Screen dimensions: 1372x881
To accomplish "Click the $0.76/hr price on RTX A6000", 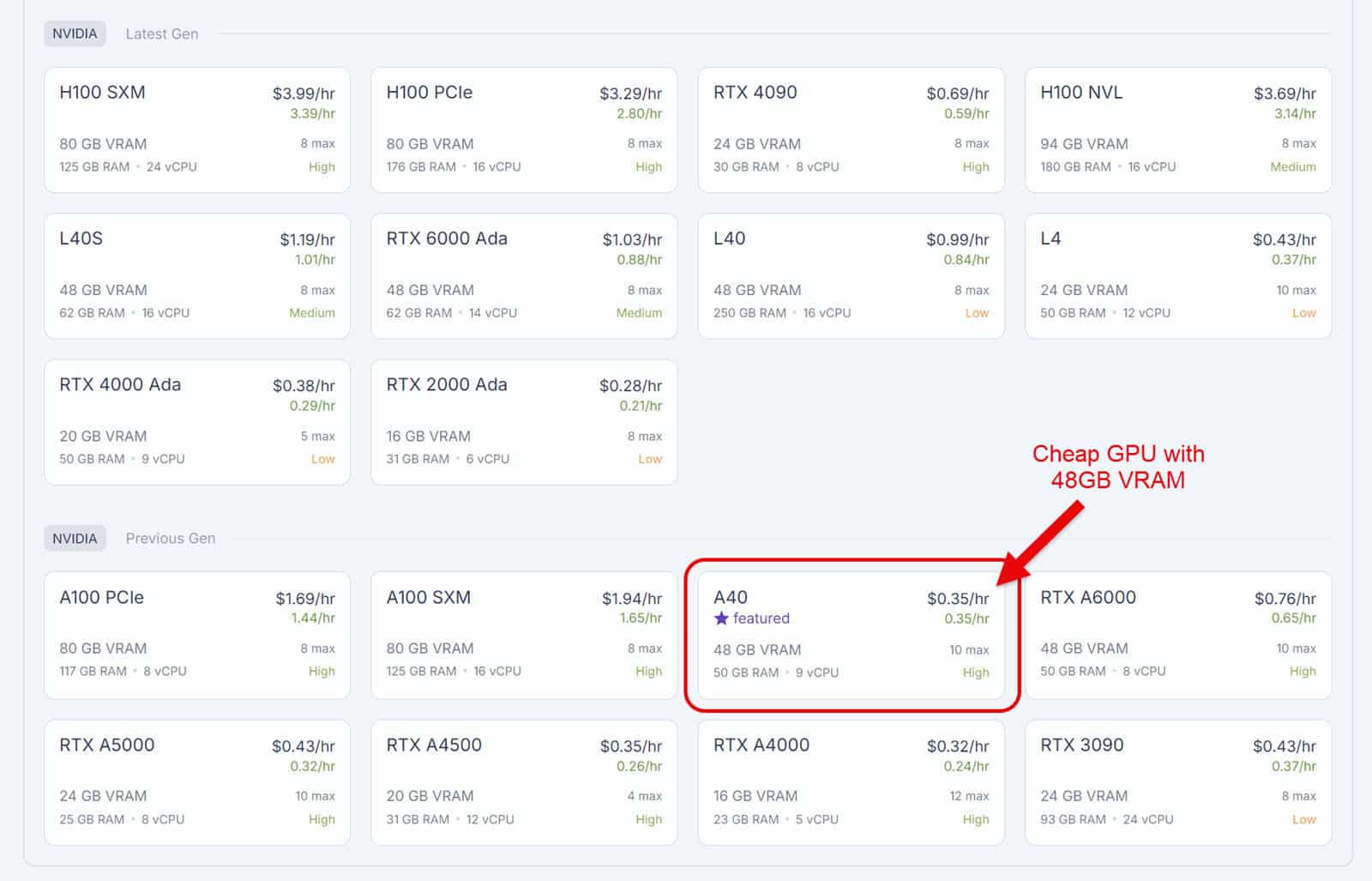I will tap(1285, 598).
